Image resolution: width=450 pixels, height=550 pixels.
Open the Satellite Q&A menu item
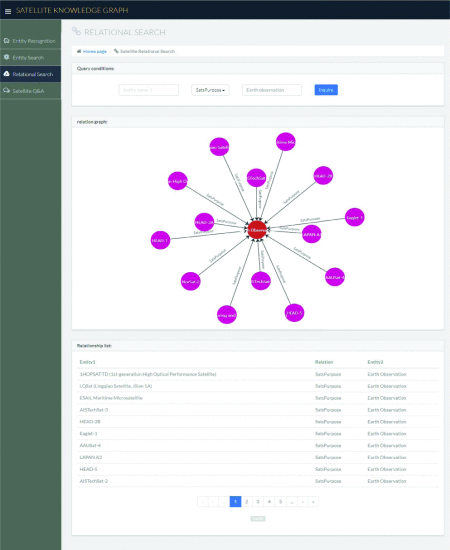[28, 91]
